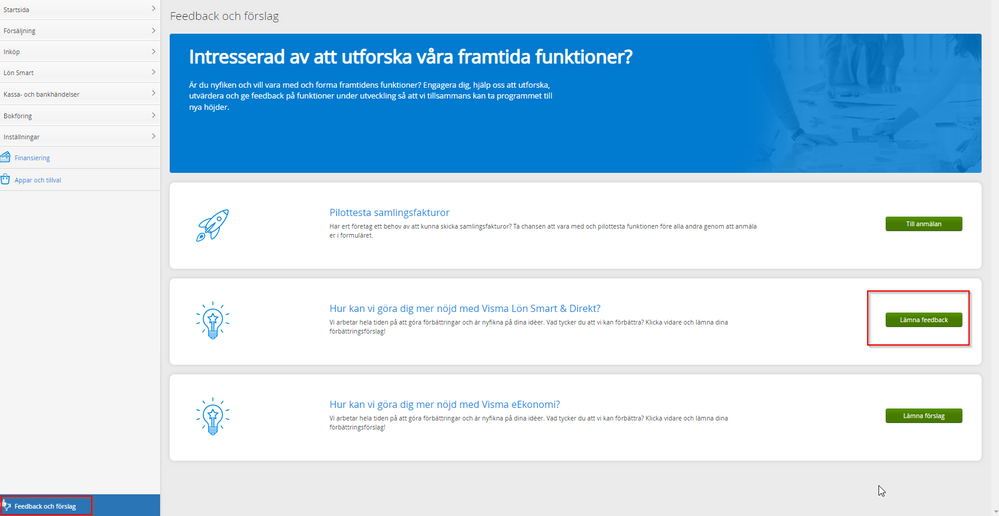Click the rocket icon beside Pilottesta samlingsfakturor

212,225
